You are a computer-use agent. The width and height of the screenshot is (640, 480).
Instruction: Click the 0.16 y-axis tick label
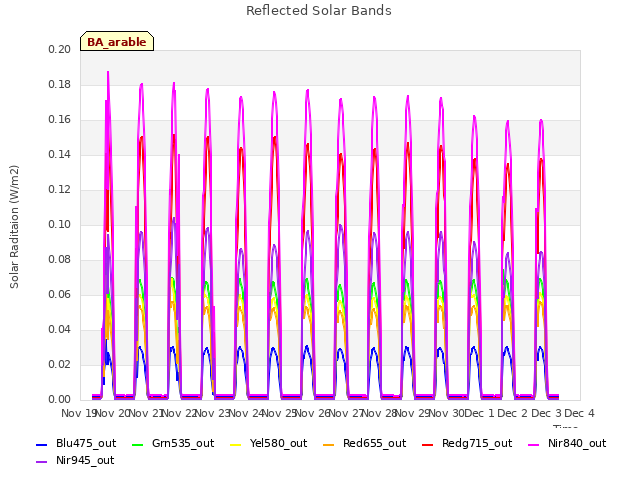(x=60, y=120)
